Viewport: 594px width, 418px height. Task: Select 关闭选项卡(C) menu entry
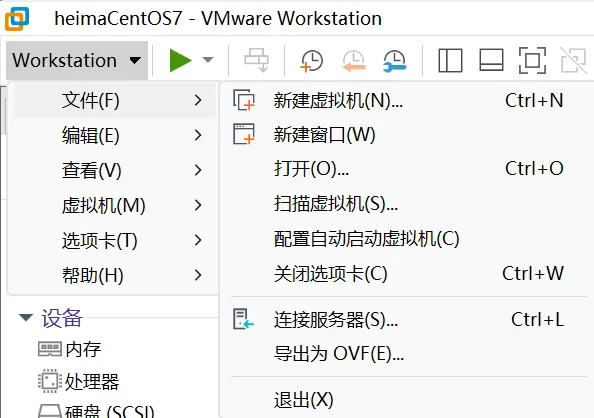pyautogui.click(x=407, y=274)
